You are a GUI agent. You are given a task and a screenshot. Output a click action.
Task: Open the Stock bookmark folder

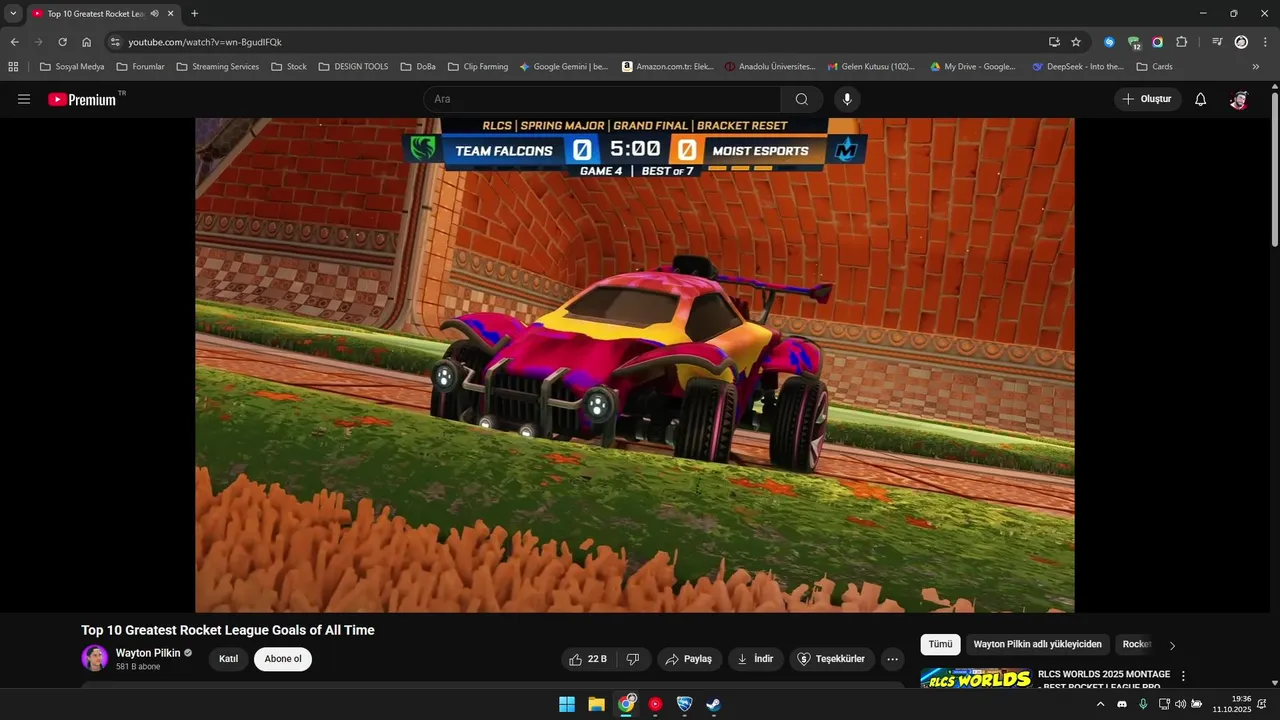tap(288, 67)
